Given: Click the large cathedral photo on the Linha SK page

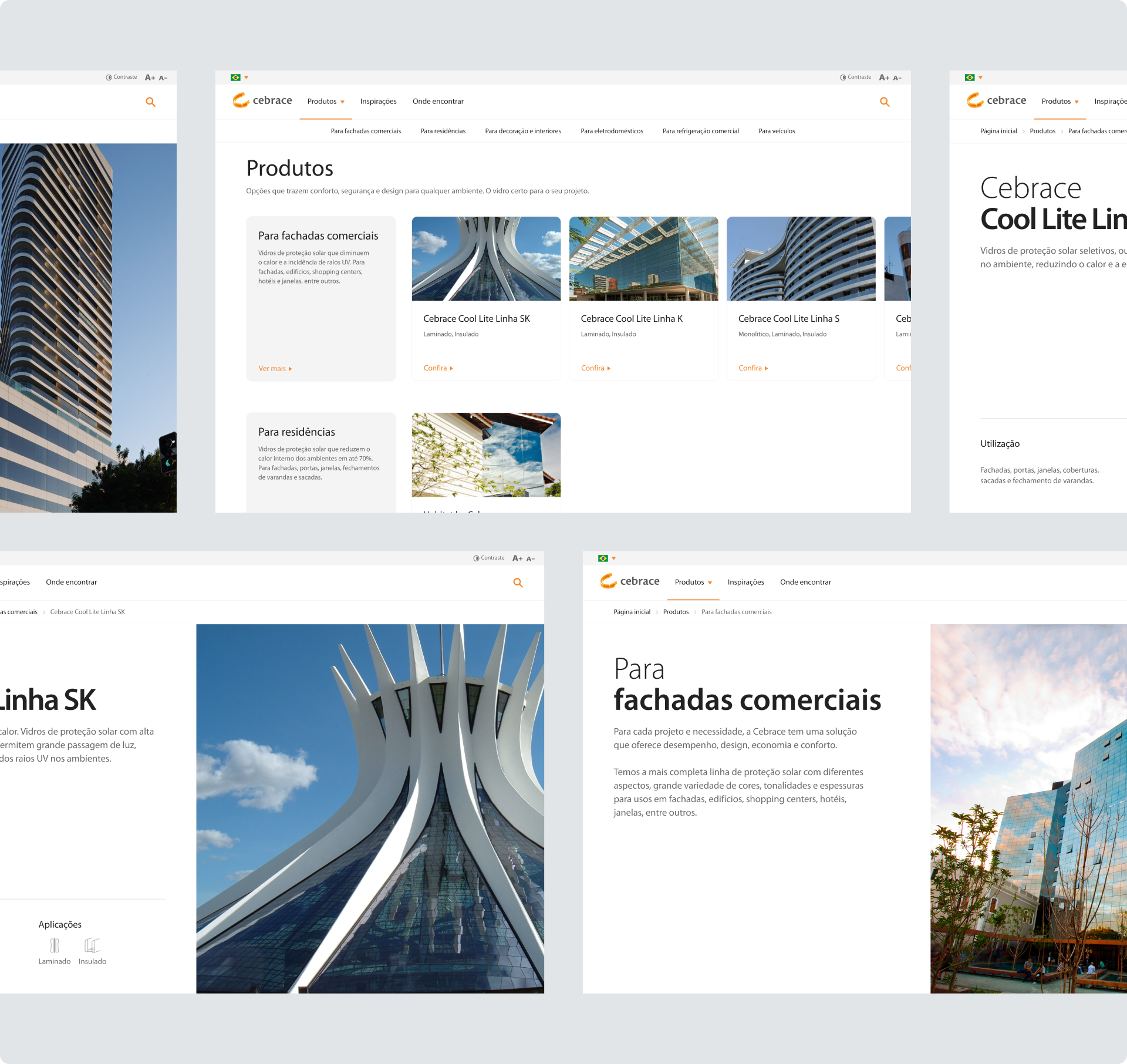Looking at the screenshot, I should point(370,809).
